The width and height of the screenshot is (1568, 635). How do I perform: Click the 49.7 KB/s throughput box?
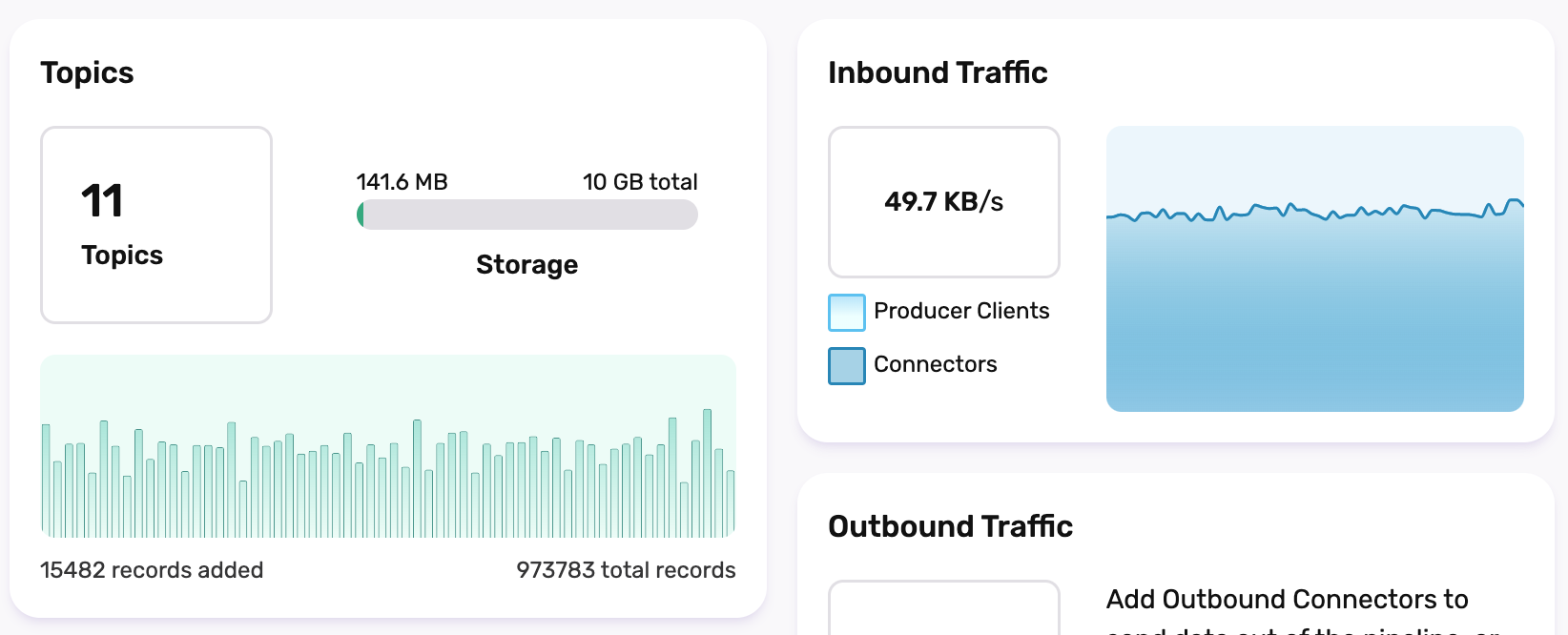pyautogui.click(x=944, y=202)
